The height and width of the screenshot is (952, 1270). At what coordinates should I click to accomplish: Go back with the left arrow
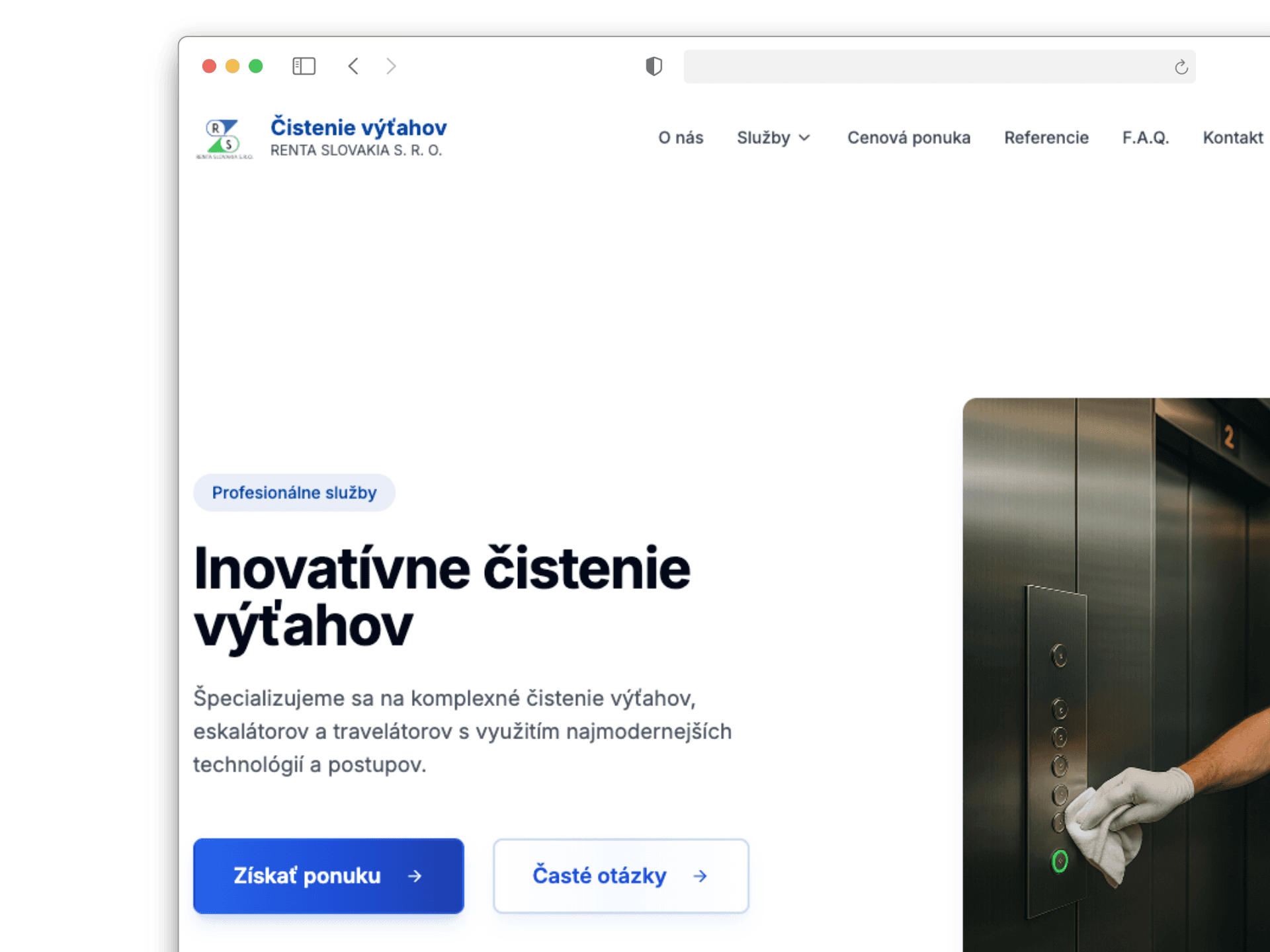(353, 66)
